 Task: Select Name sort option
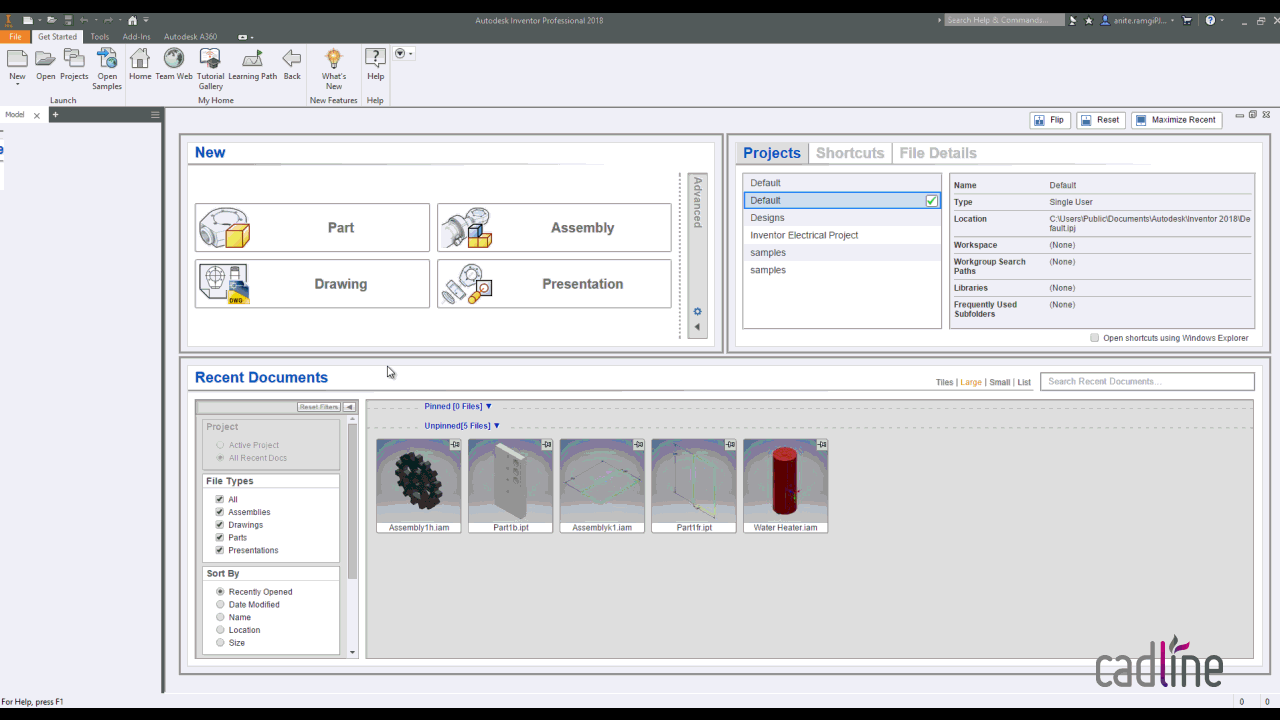(x=220, y=617)
